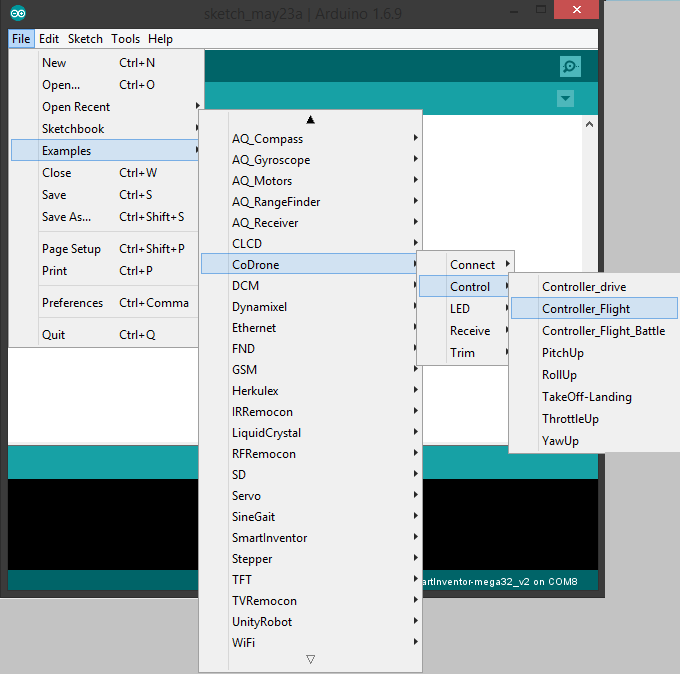Open the CoDrone Connect submenu
Image resolution: width=680 pixels, height=674 pixels.
(x=466, y=265)
